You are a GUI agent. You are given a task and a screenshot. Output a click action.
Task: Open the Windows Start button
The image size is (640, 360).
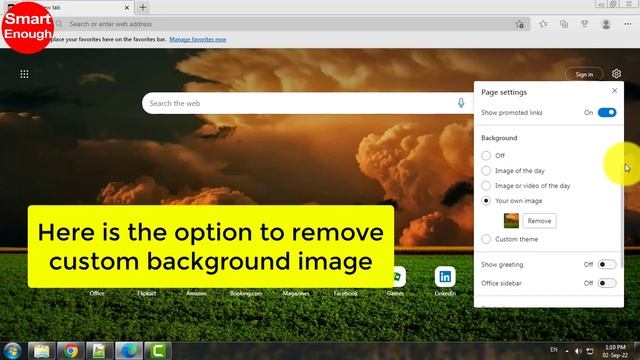tap(13, 351)
